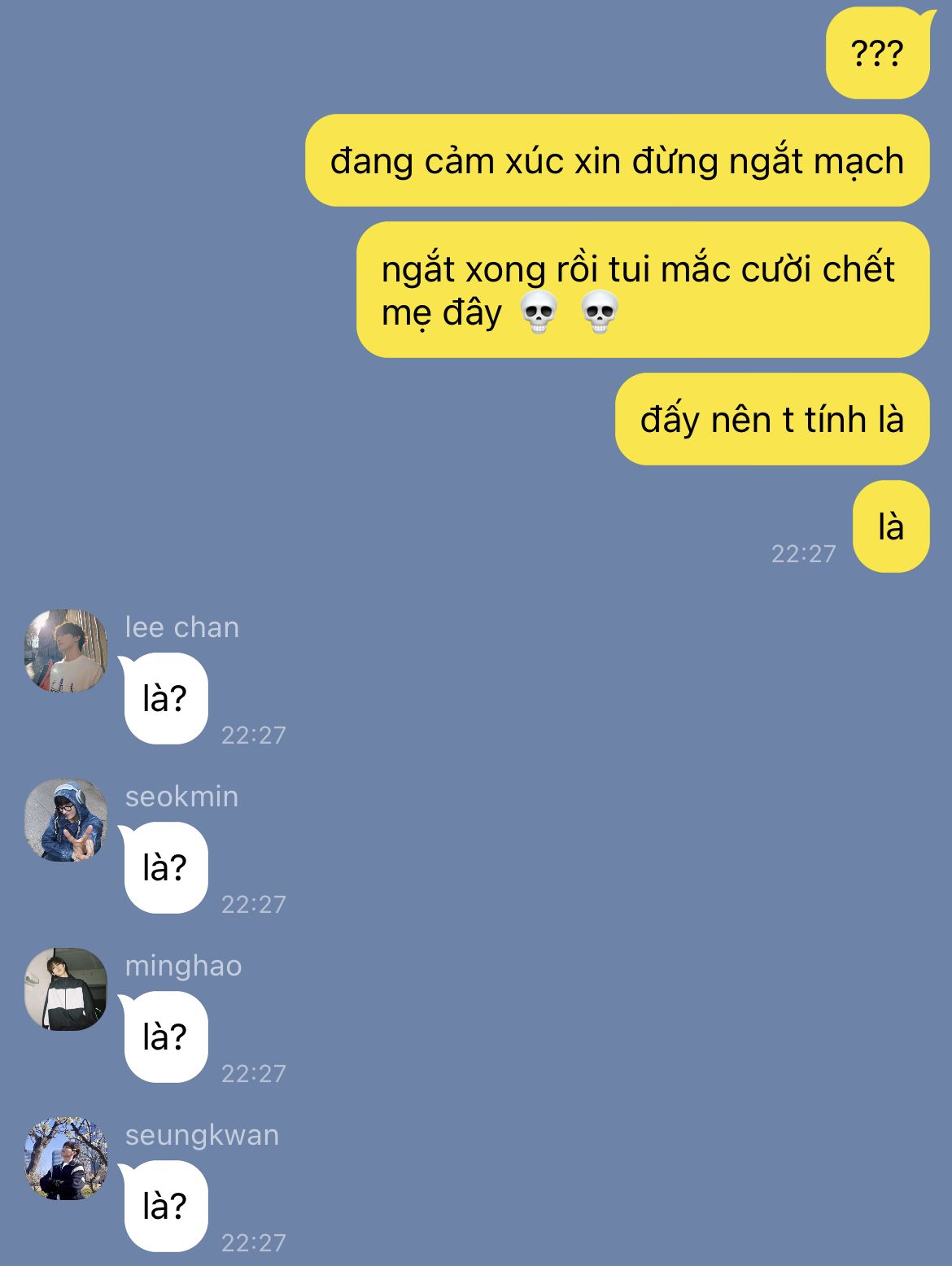Image resolution: width=952 pixels, height=1266 pixels.
Task: Select the 'đang cảm xúc xin đừng ngắt mạch' message
Action: coord(618,160)
